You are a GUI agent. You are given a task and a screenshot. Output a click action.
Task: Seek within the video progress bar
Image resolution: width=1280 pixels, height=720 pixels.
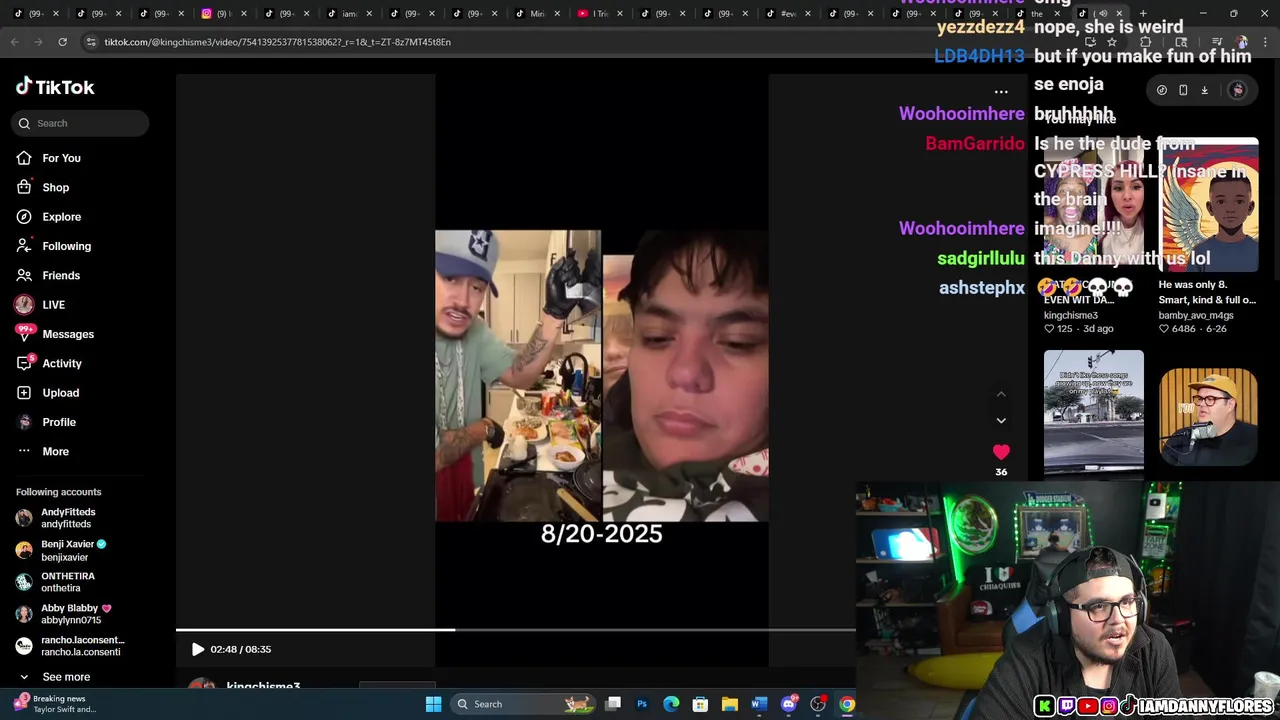(x=515, y=630)
